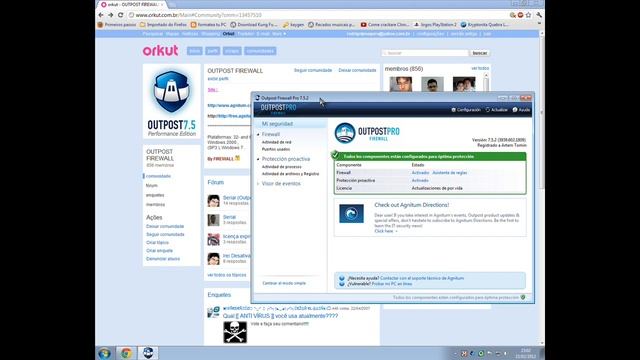640x360 pixels.
Task: Click Deixar comunidade under Ações
Action: (x=165, y=226)
